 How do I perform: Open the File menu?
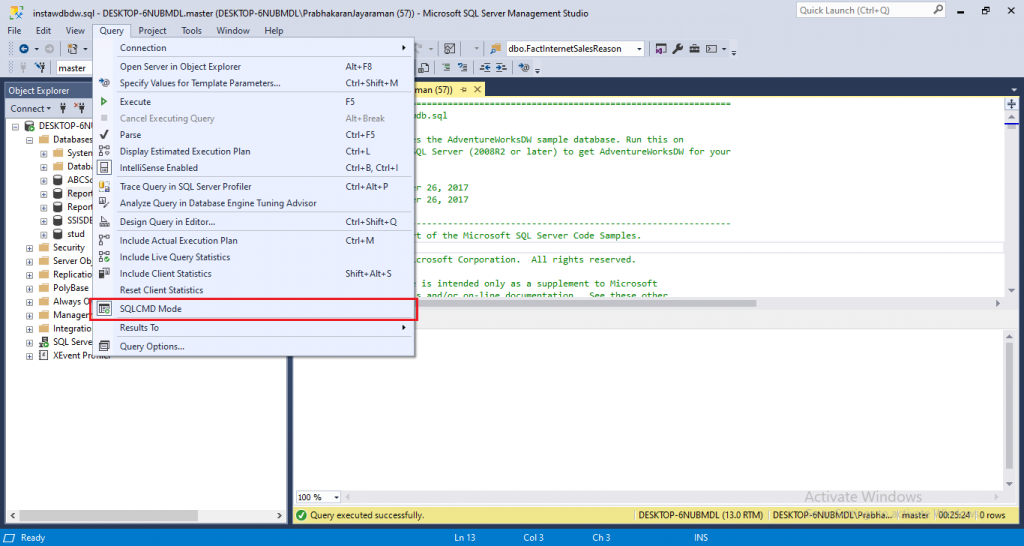[14, 31]
